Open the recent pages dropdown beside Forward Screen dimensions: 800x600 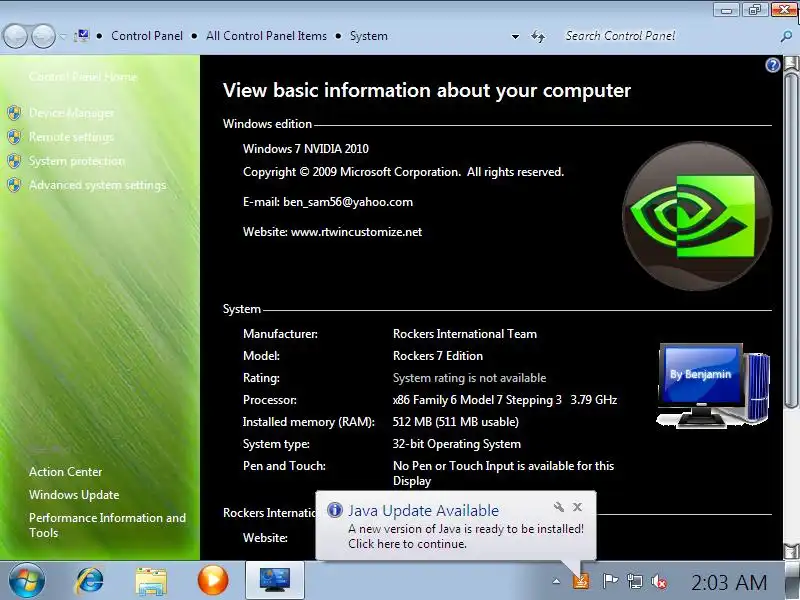coord(63,36)
